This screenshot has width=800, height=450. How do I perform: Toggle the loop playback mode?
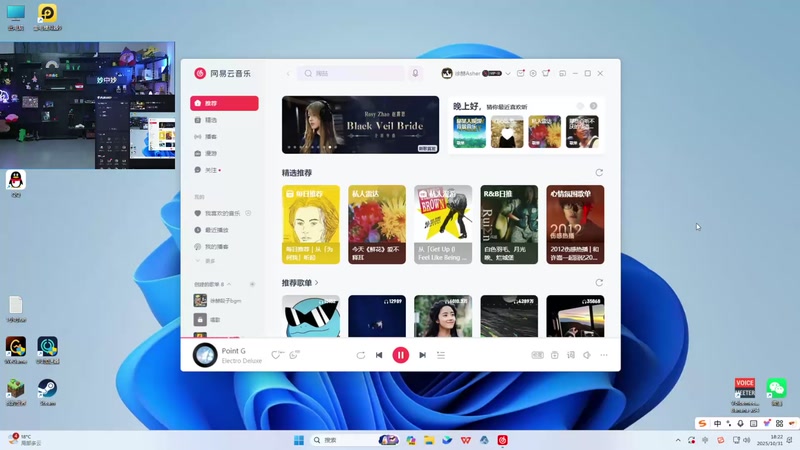click(x=361, y=355)
